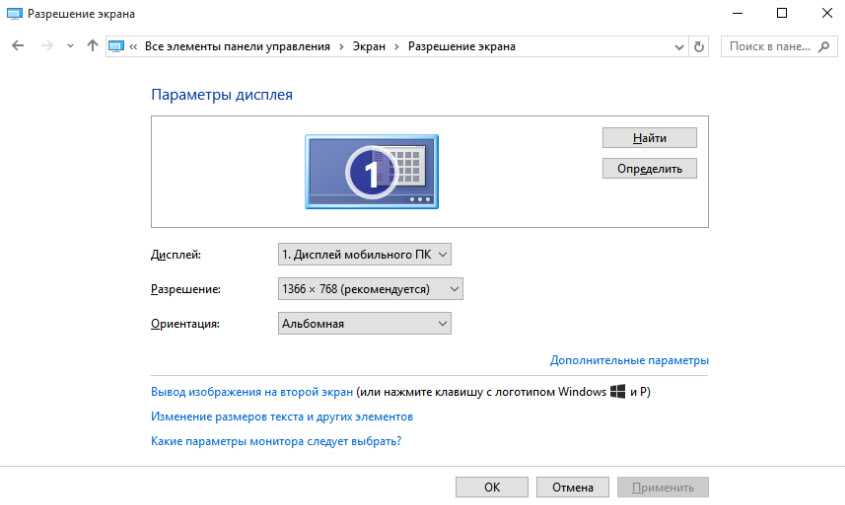Image resolution: width=845 pixels, height=505 pixels.
Task: Open Какие параметры монитора следует выбрать link
Action: point(282,440)
